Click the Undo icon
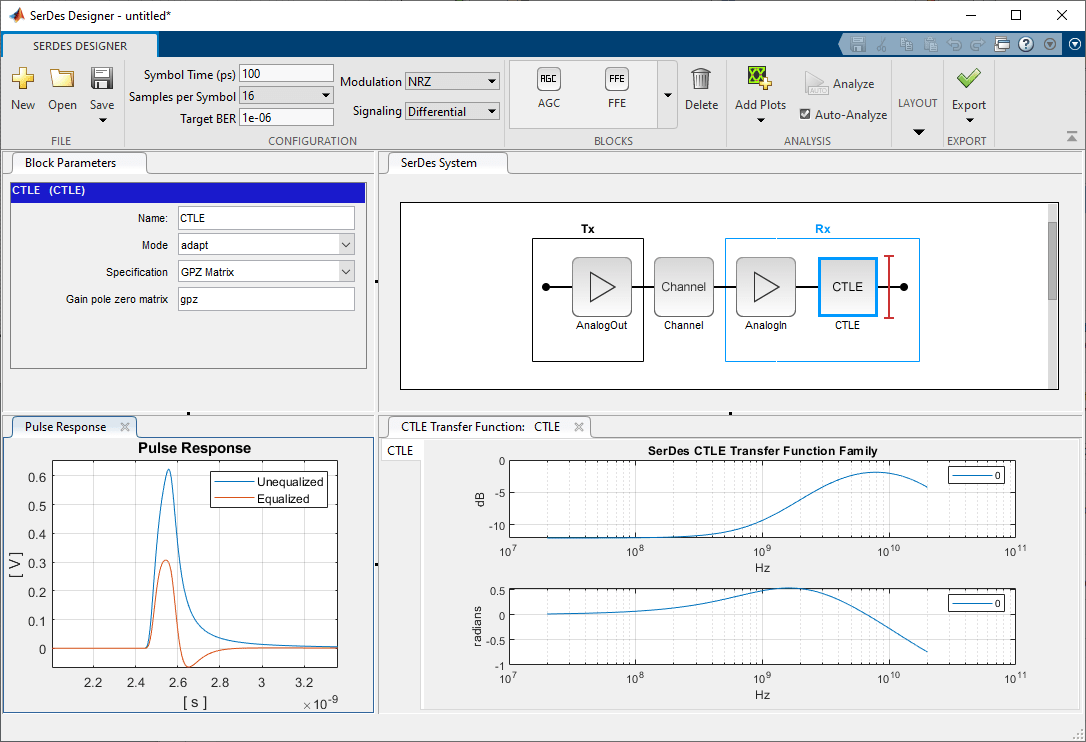 coord(954,44)
